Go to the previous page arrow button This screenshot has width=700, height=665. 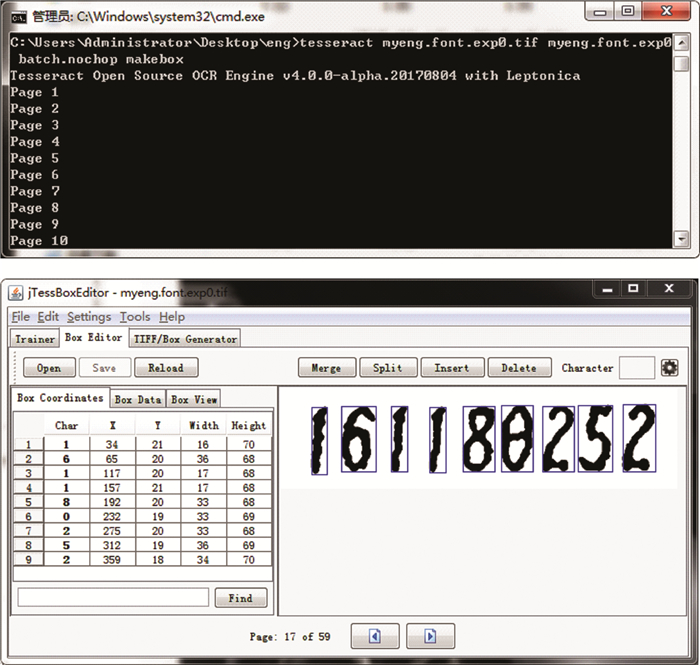coord(375,636)
